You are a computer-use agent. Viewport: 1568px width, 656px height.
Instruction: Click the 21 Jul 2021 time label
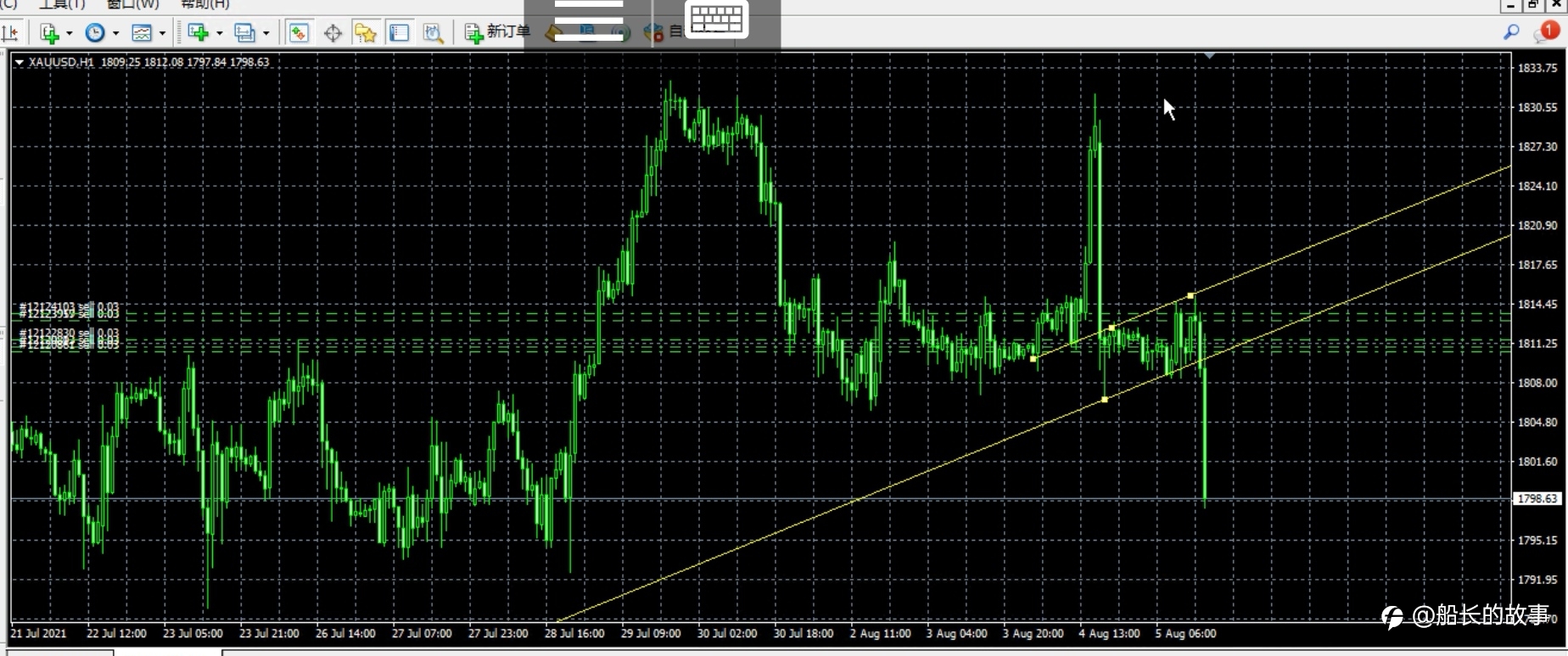pos(38,633)
